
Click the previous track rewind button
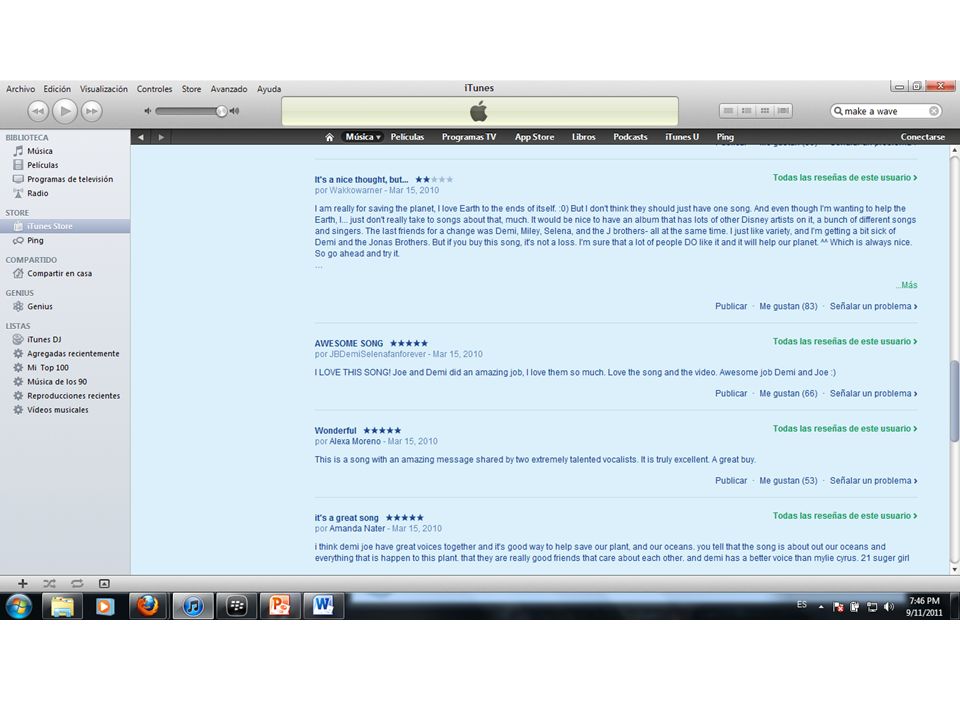[x=38, y=111]
